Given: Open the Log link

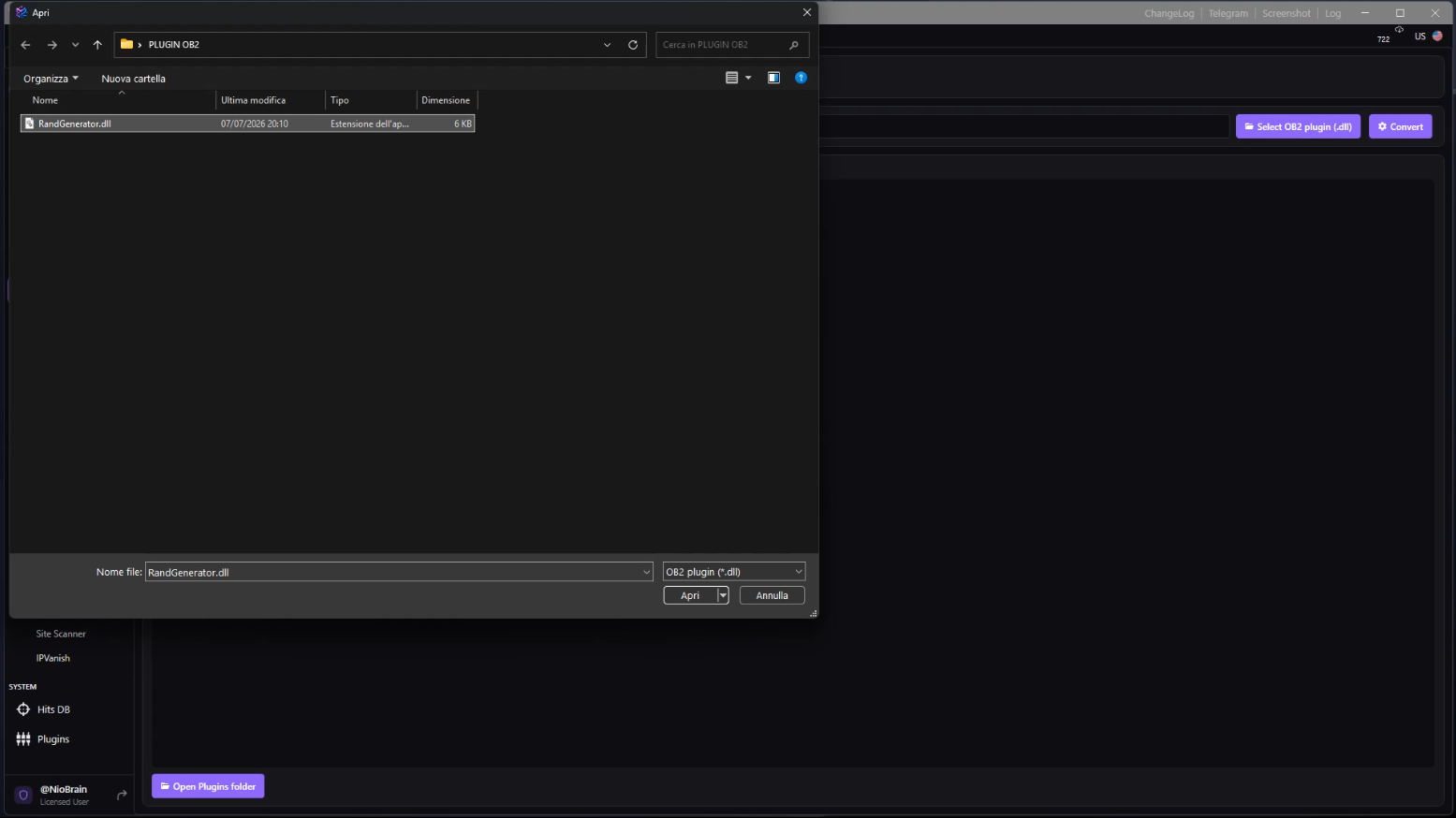Looking at the screenshot, I should (1332, 13).
